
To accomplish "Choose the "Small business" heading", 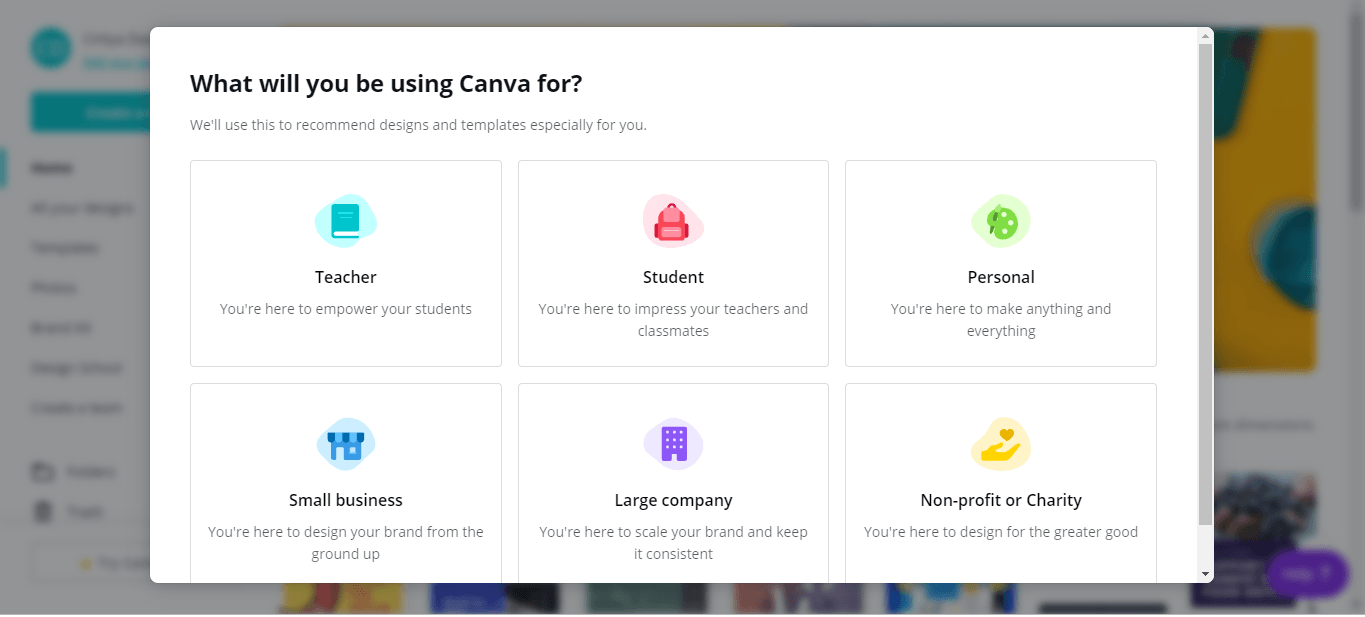I will tap(345, 500).
